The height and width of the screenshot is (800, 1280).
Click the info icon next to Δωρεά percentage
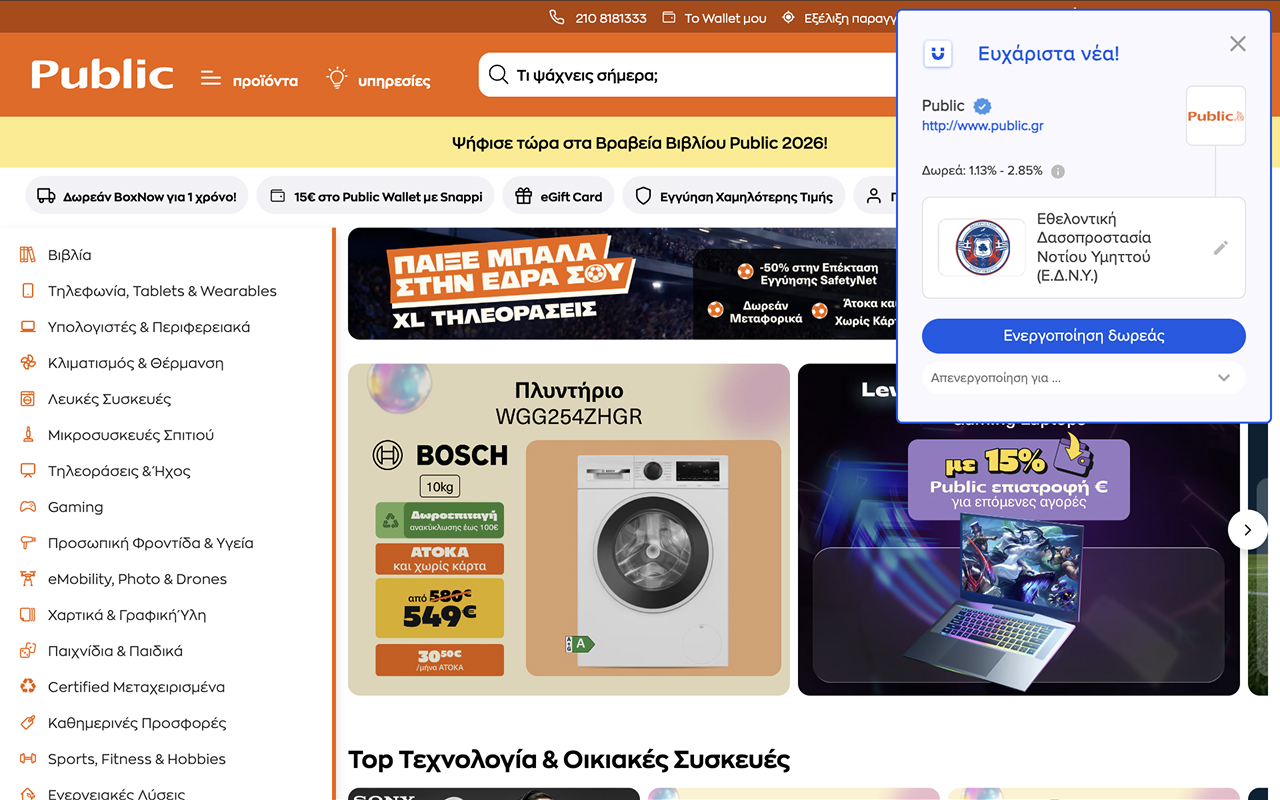[1058, 171]
